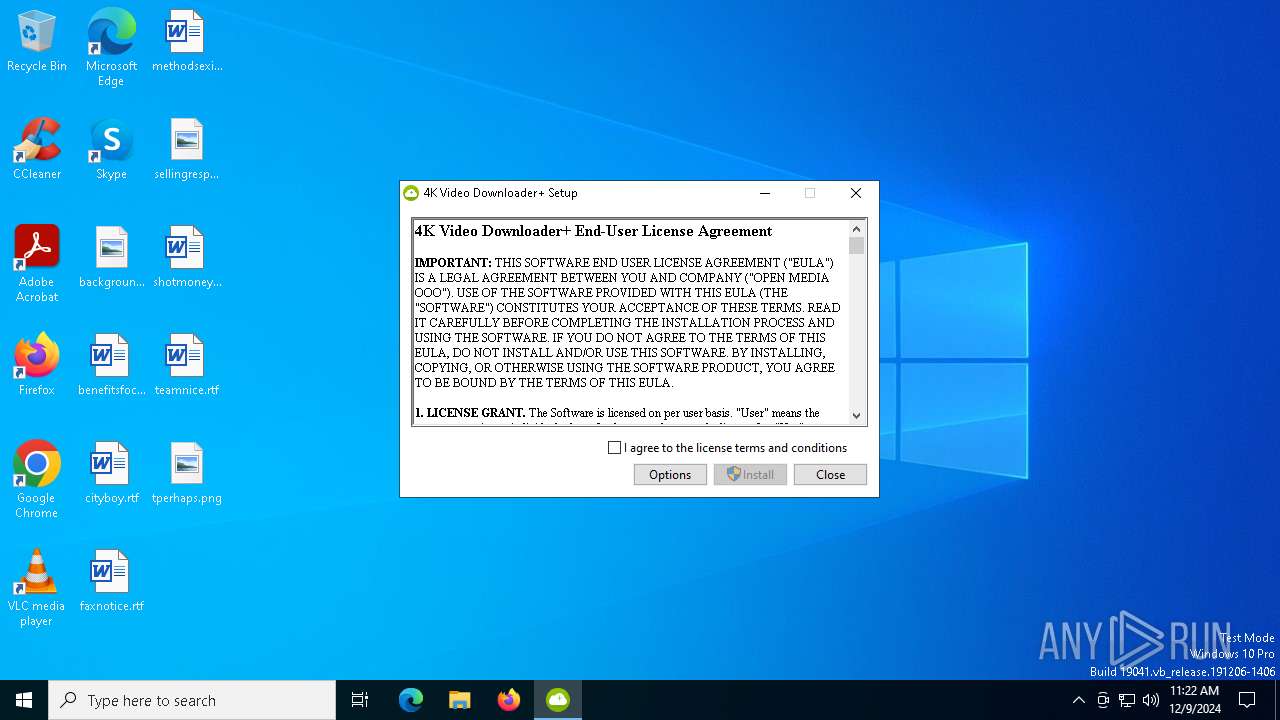Open the network status tray icon

(1127, 700)
